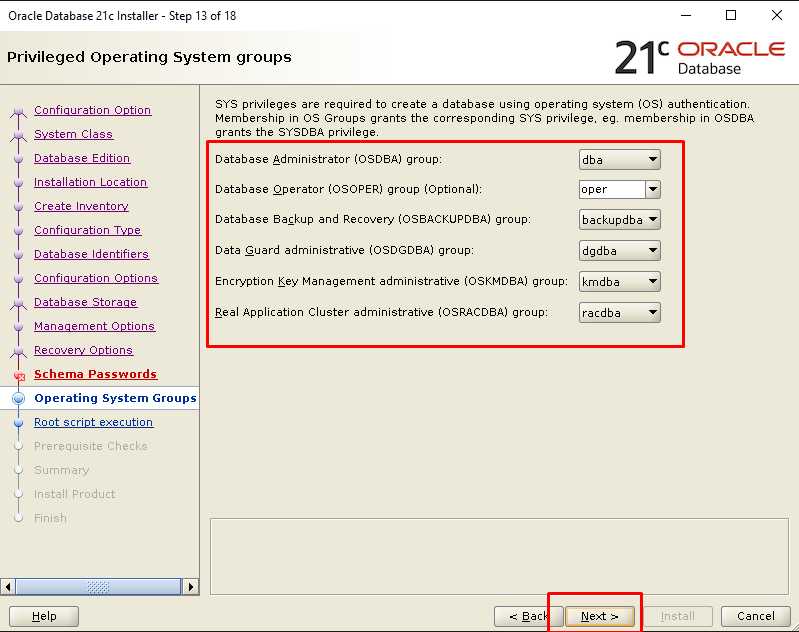
Task: Go to Database Storage step
Action: pos(85,302)
